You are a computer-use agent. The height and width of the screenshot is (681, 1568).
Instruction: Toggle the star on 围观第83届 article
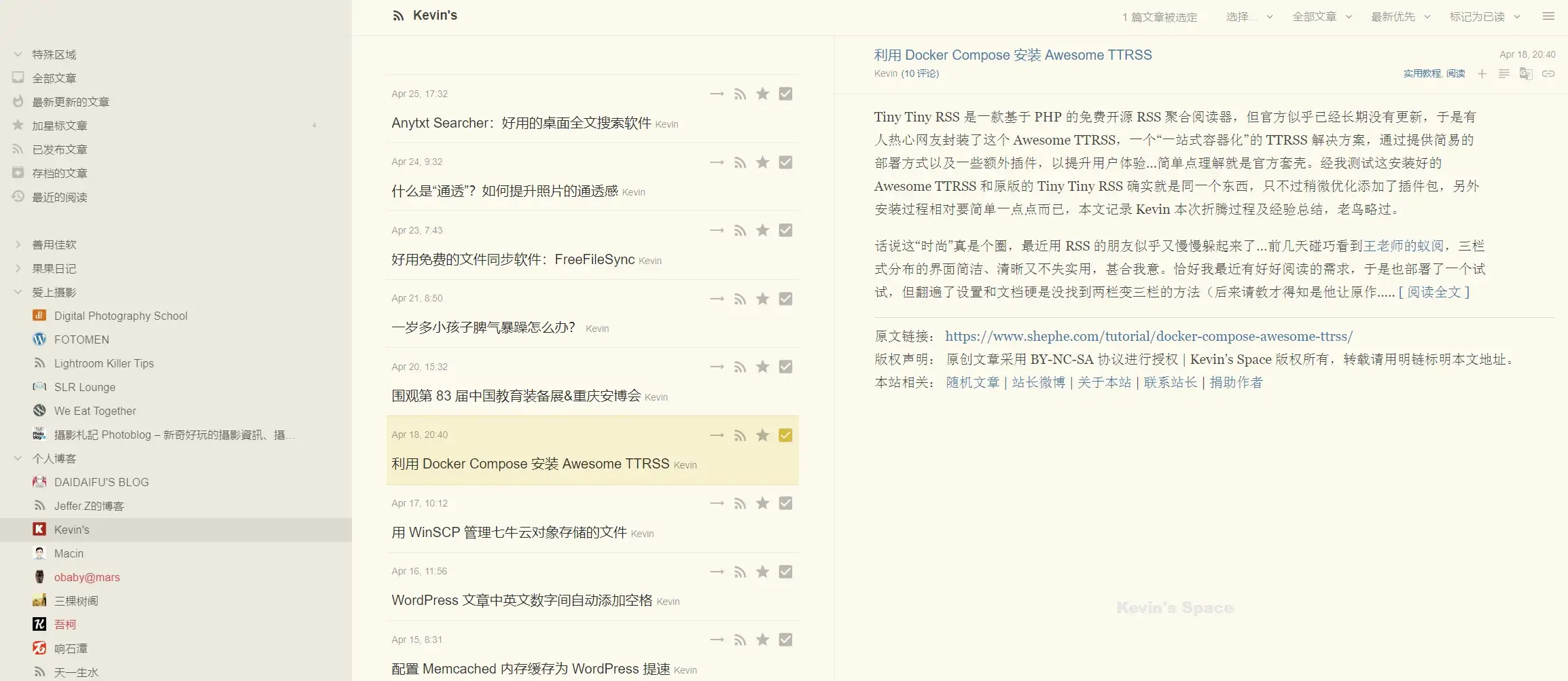coord(762,367)
